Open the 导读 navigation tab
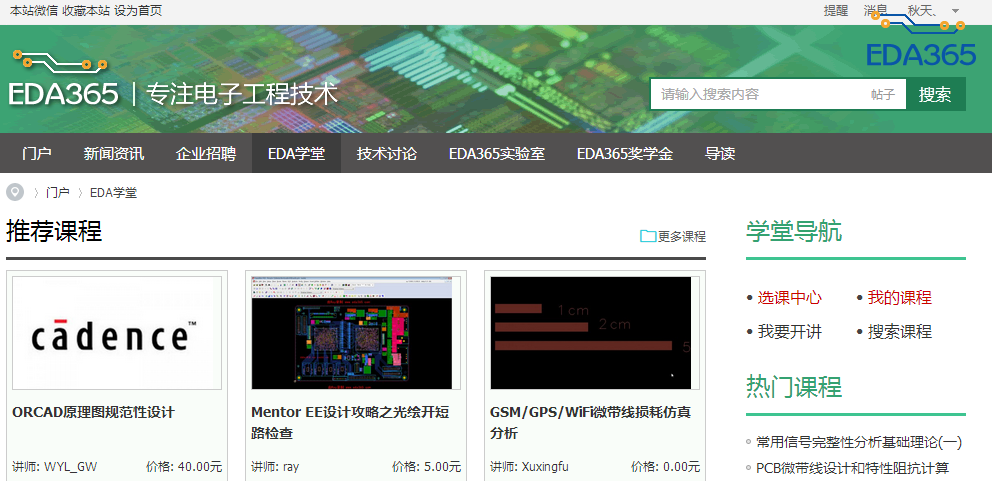Screen dimensions: 992x481 click(720, 153)
